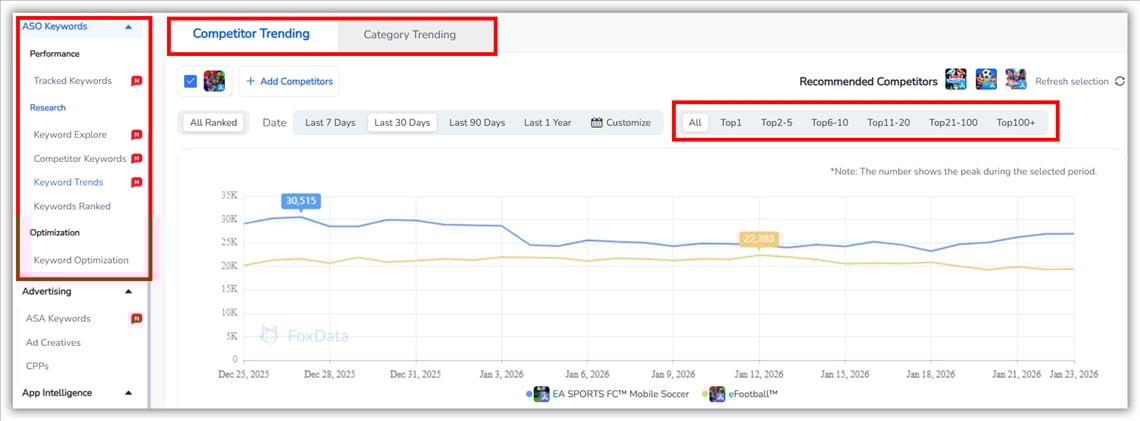The width and height of the screenshot is (1140, 421).
Task: Click the red badge next to ASA Keywords
Action: (136, 318)
